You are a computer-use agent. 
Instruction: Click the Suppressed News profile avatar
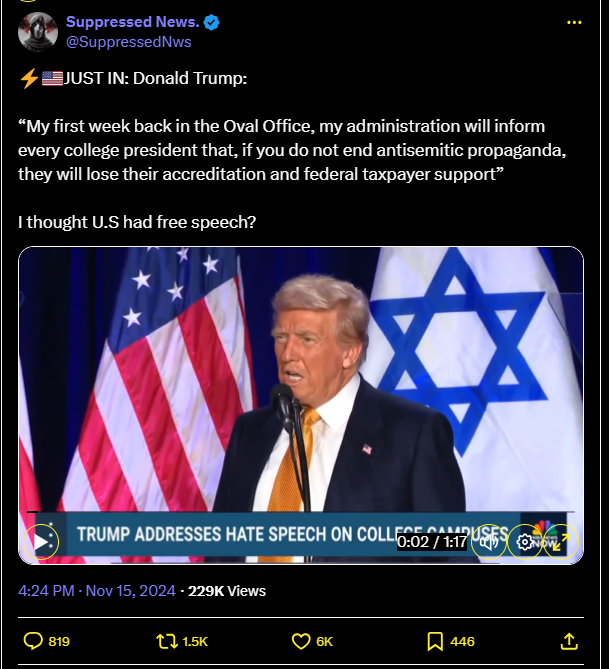(x=38, y=32)
